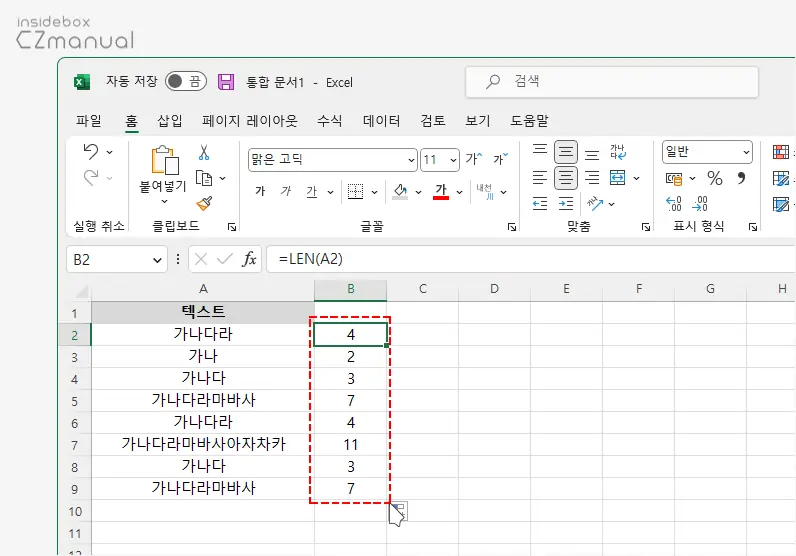Increase indent
Image resolution: width=796 pixels, height=556 pixels.
tap(566, 204)
